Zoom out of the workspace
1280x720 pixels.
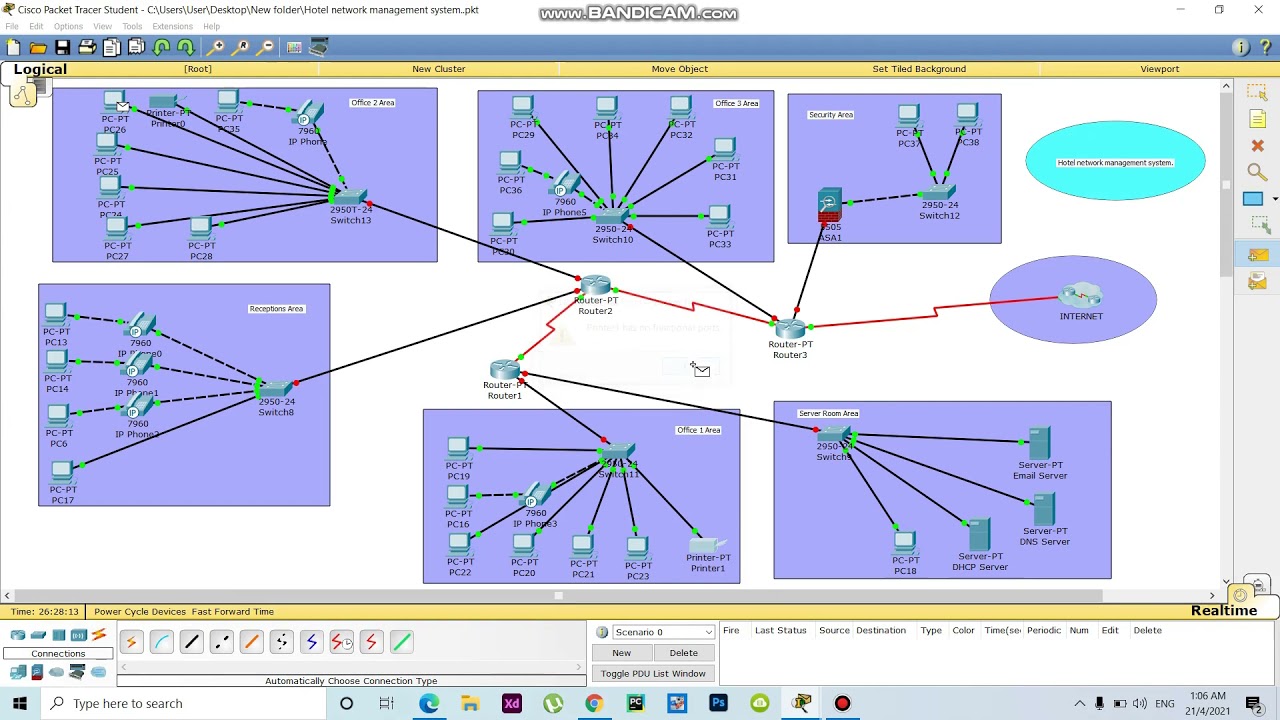266,47
